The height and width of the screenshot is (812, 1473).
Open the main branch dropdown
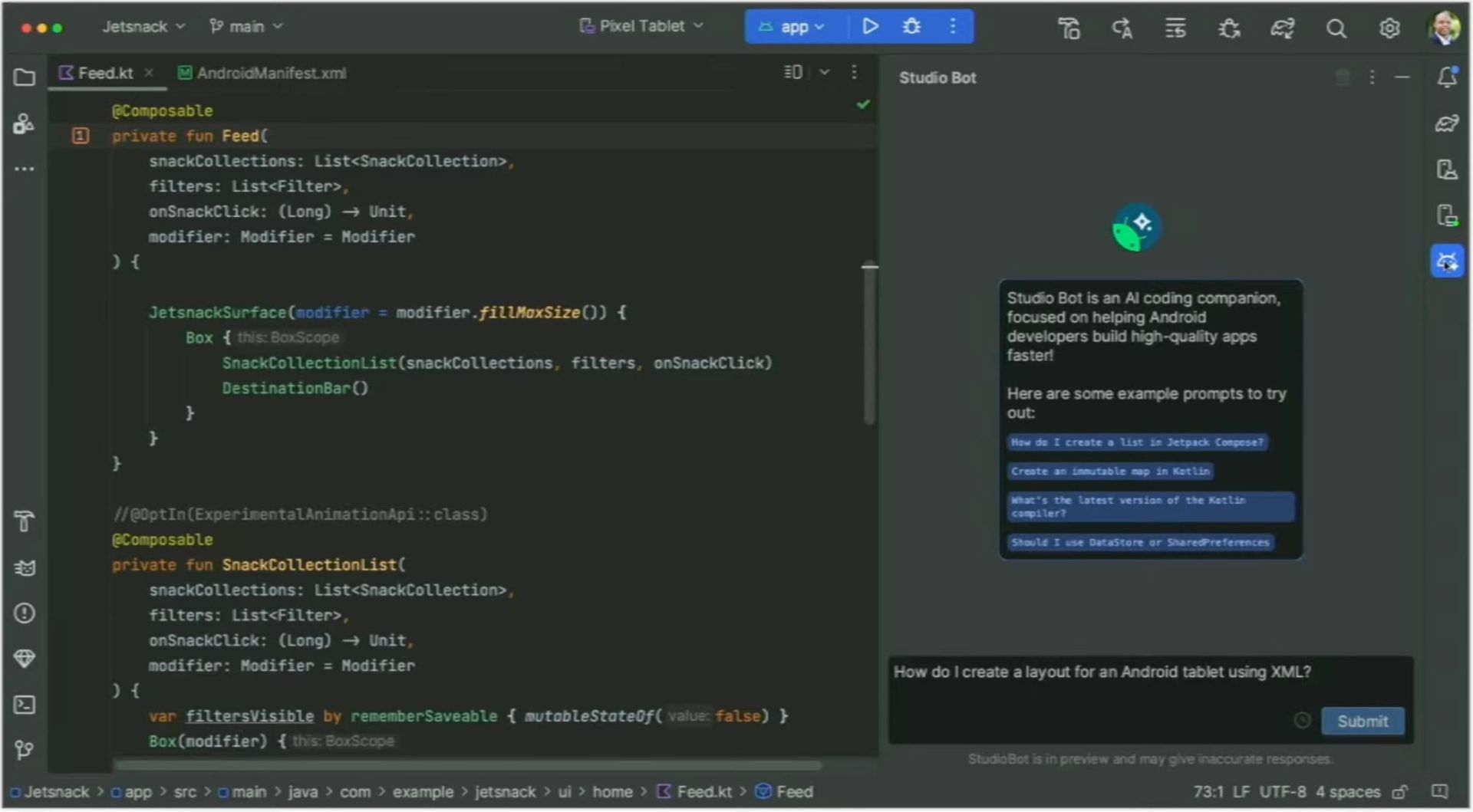pyautogui.click(x=246, y=27)
